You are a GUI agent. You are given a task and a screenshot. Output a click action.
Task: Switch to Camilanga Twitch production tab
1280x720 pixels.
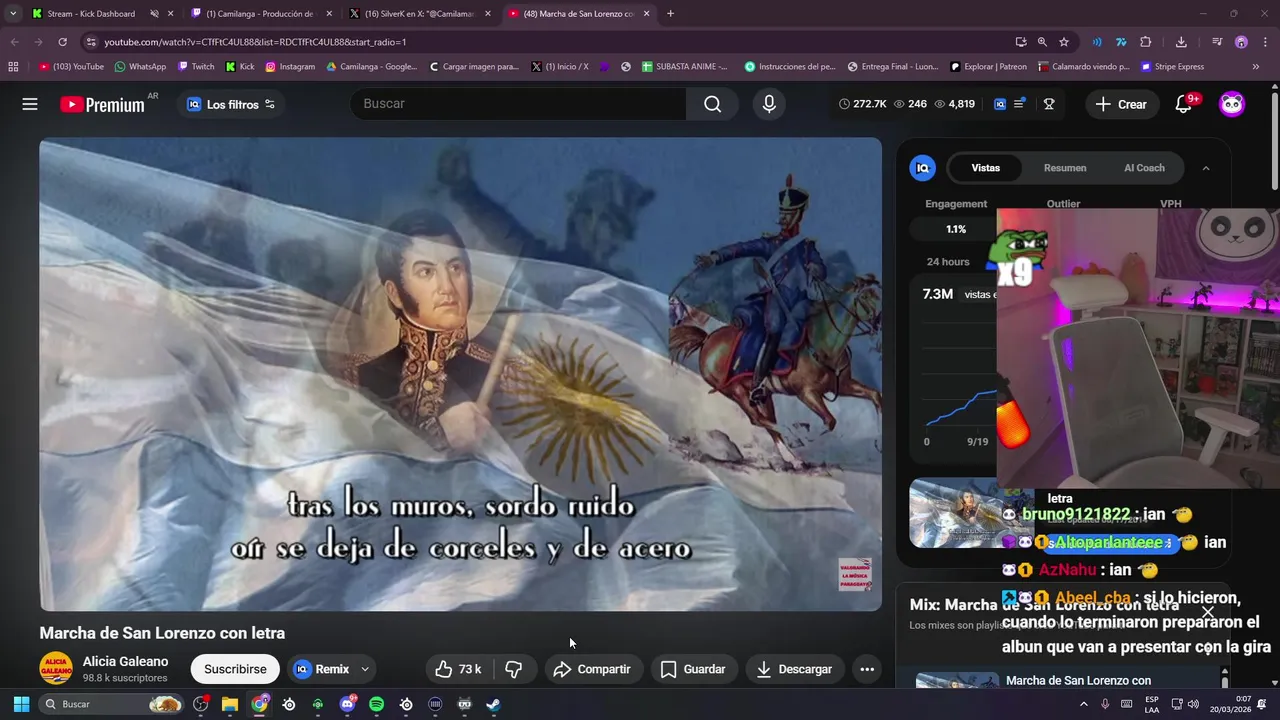click(x=259, y=14)
